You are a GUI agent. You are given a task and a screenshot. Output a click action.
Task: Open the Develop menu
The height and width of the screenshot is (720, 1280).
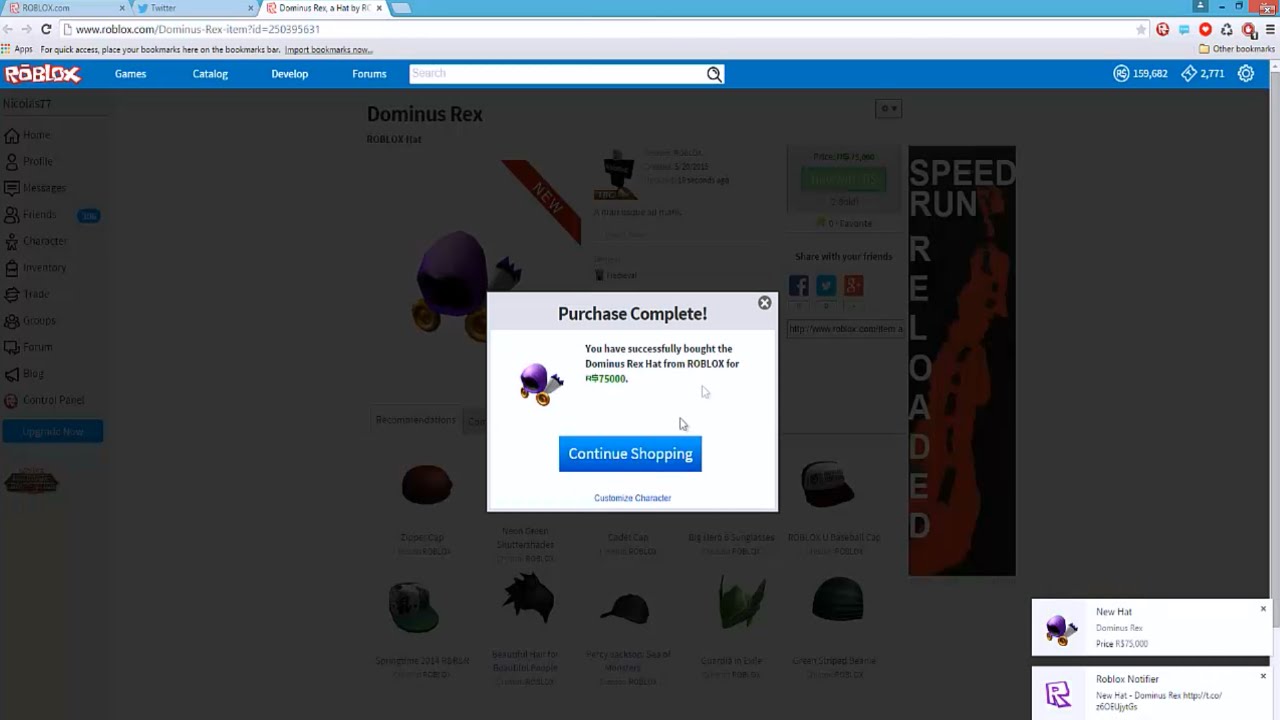coord(289,74)
